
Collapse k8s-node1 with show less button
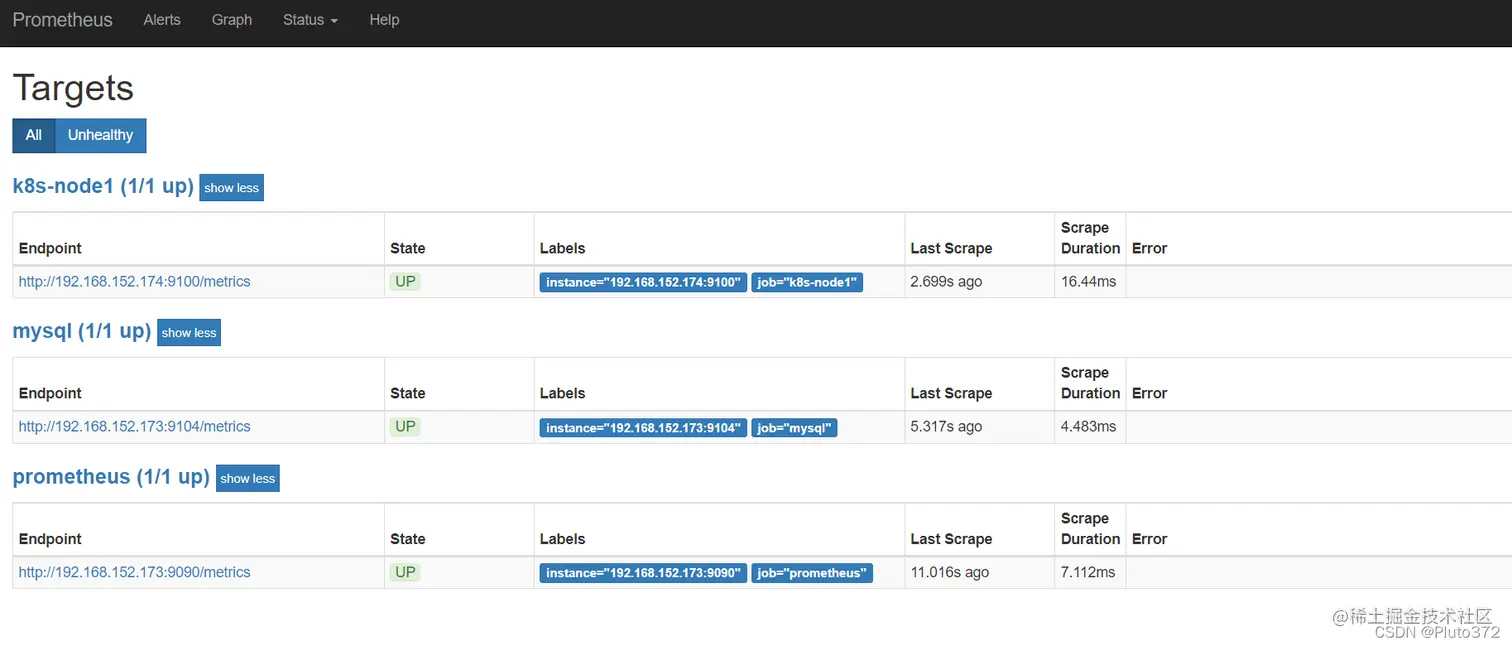click(x=231, y=188)
